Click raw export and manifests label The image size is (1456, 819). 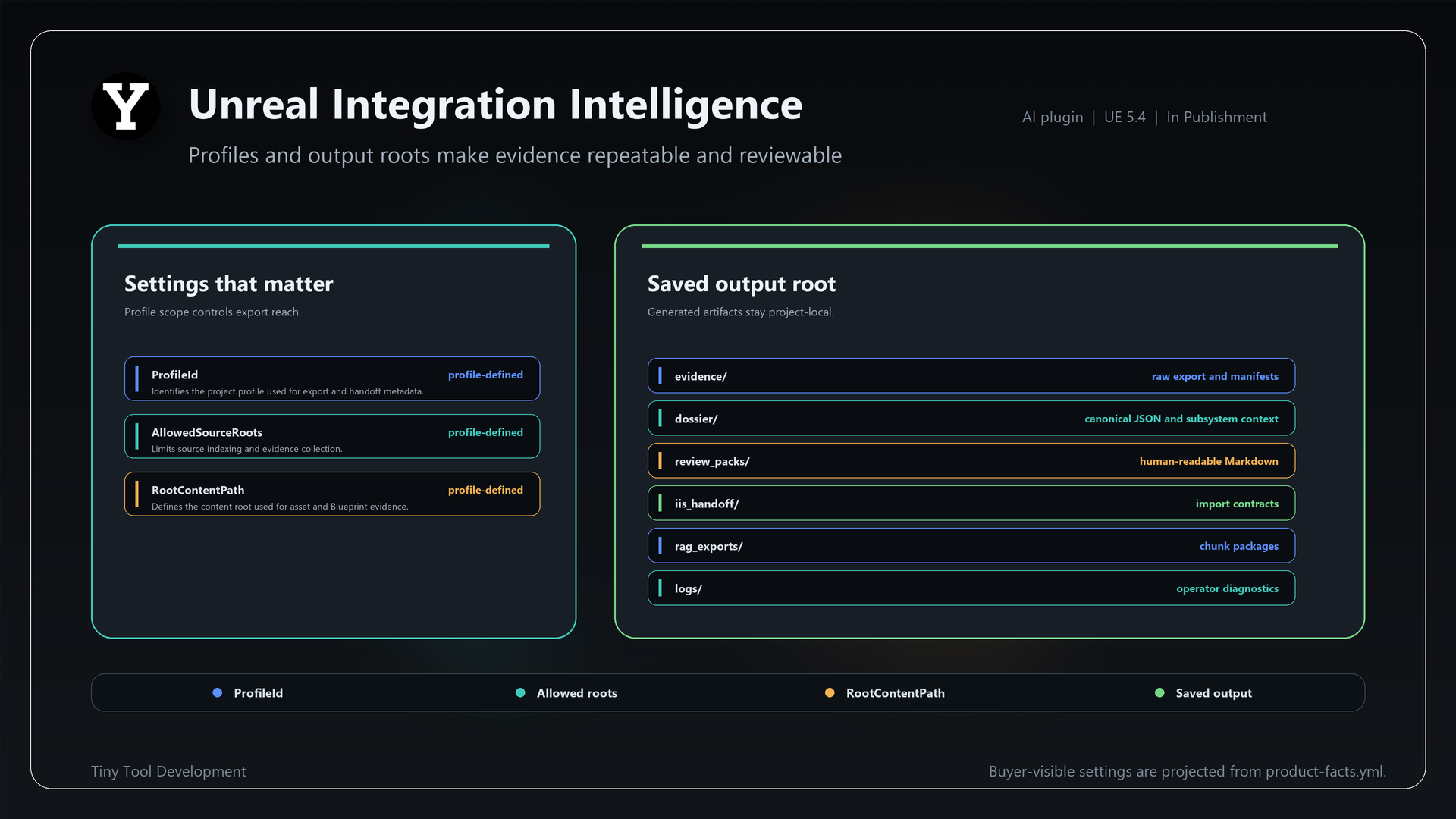click(1215, 376)
